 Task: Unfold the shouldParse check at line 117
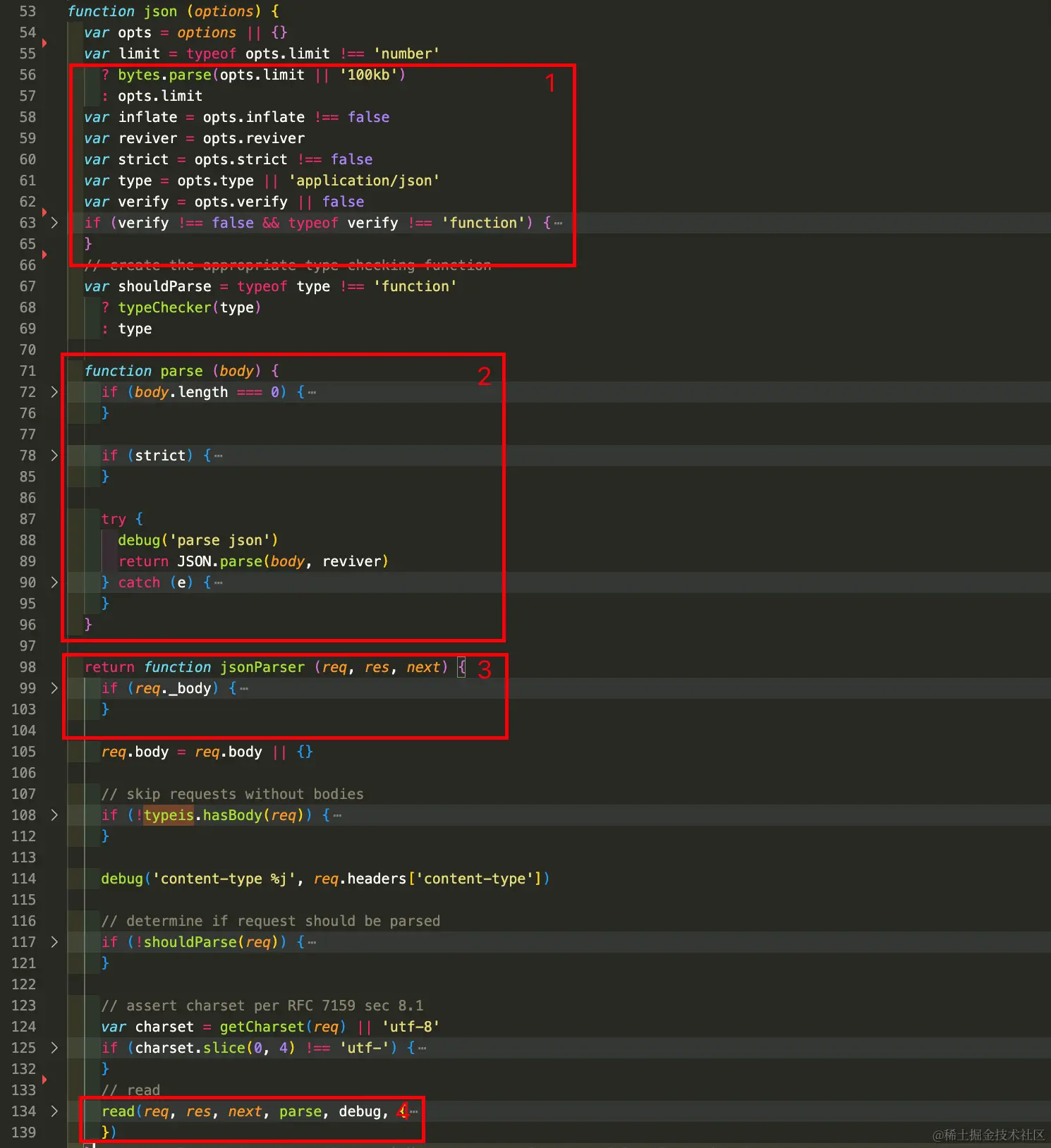pos(54,942)
